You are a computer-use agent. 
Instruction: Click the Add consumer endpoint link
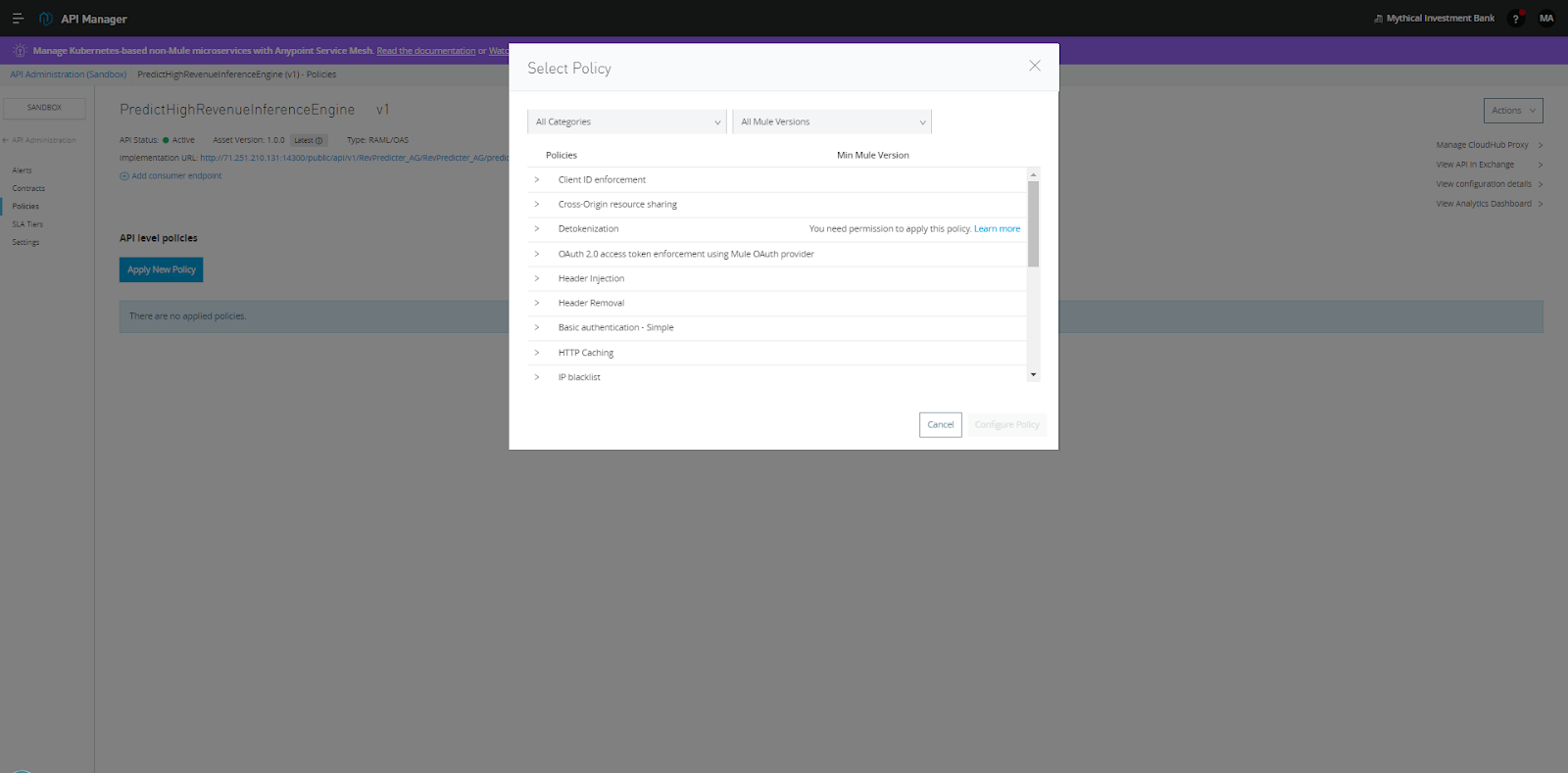171,176
